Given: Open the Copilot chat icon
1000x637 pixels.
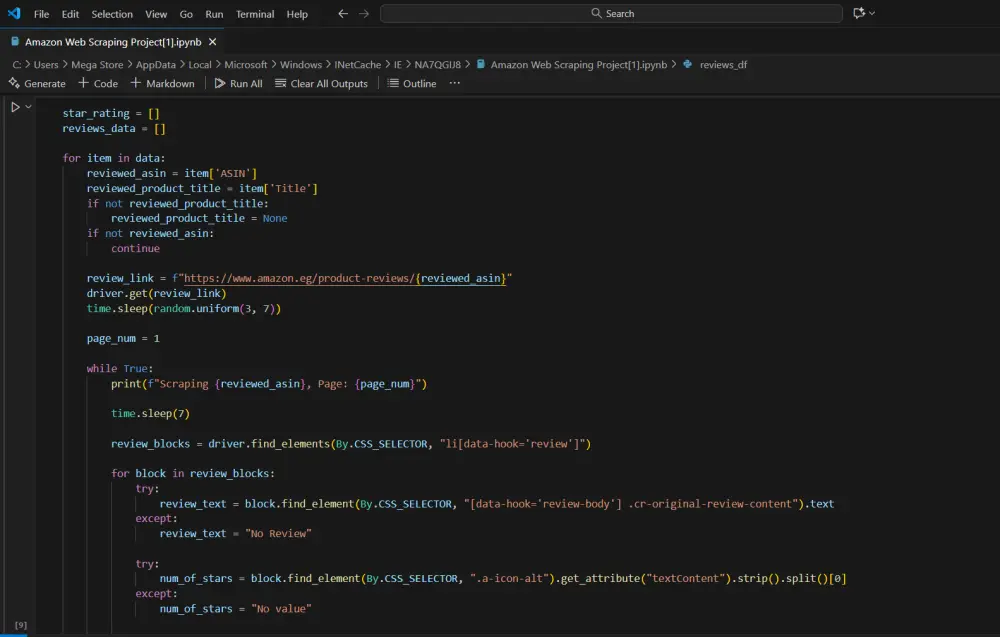Looking at the screenshot, I should pos(858,14).
